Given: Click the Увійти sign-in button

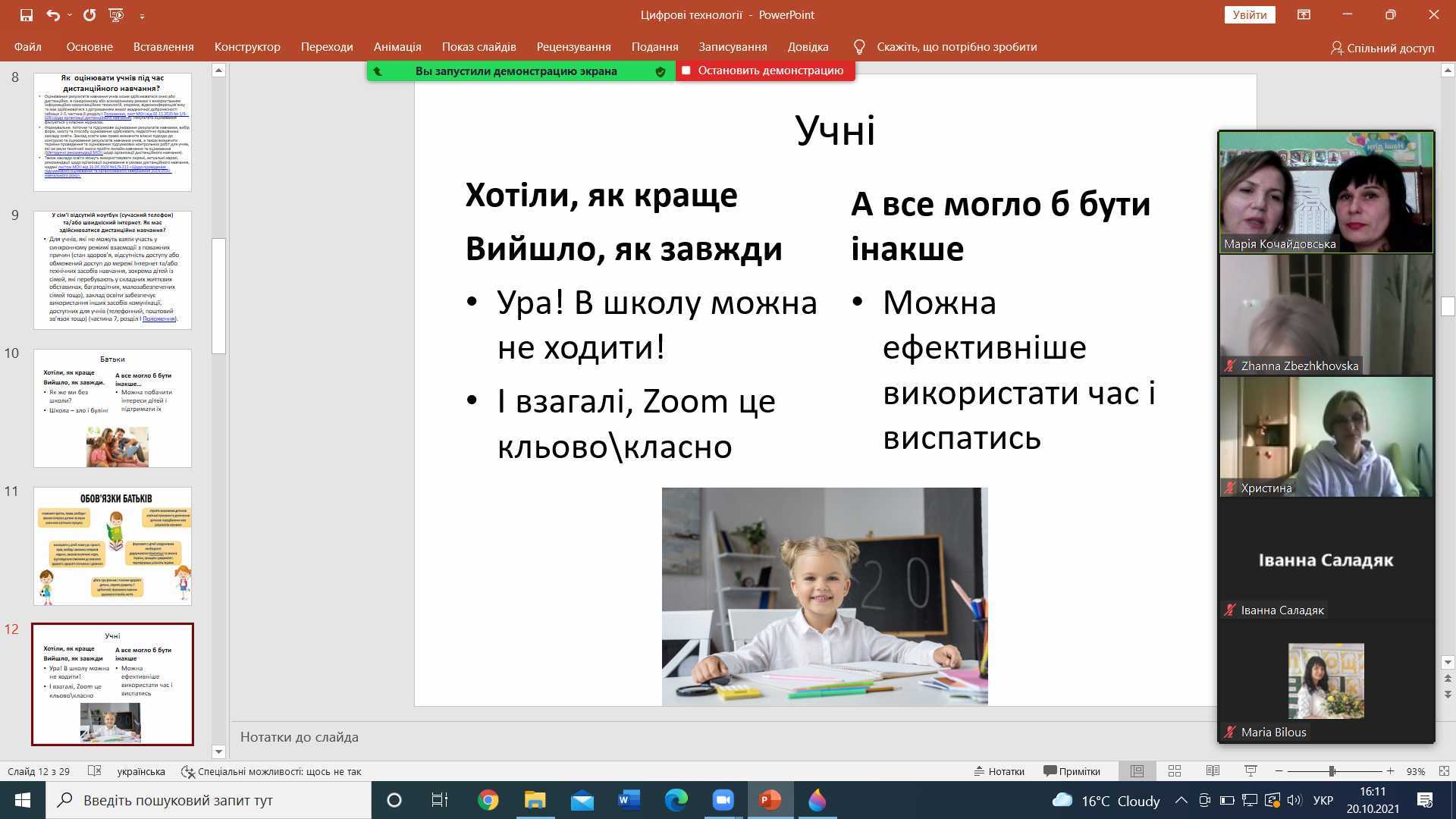Looking at the screenshot, I should pyautogui.click(x=1249, y=15).
